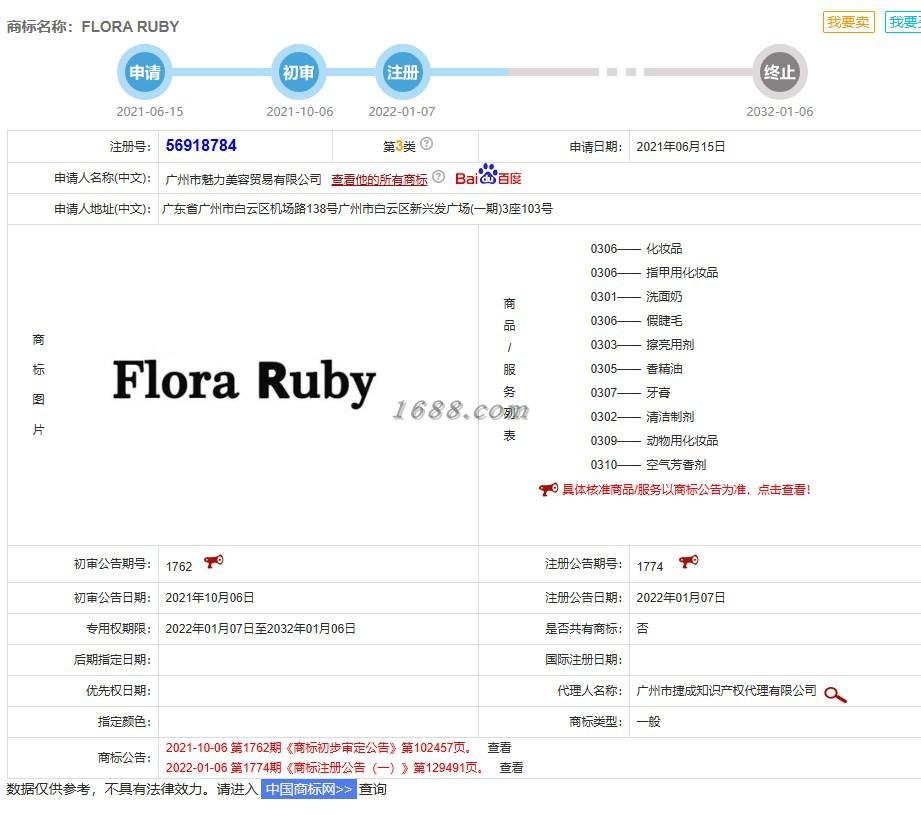Click agent name 广州市捷成知识产权代理有限公司
This screenshot has height=815, width=921.
727,691
